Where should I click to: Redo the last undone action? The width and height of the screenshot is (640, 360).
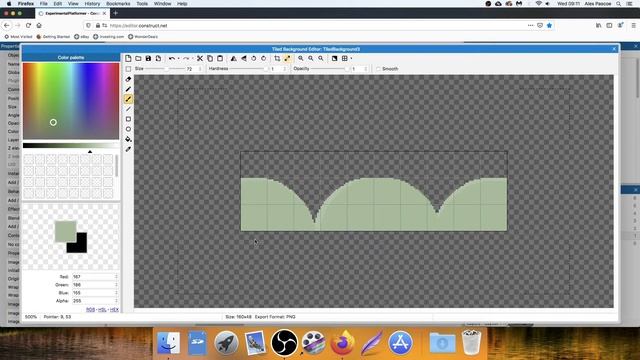[186, 58]
